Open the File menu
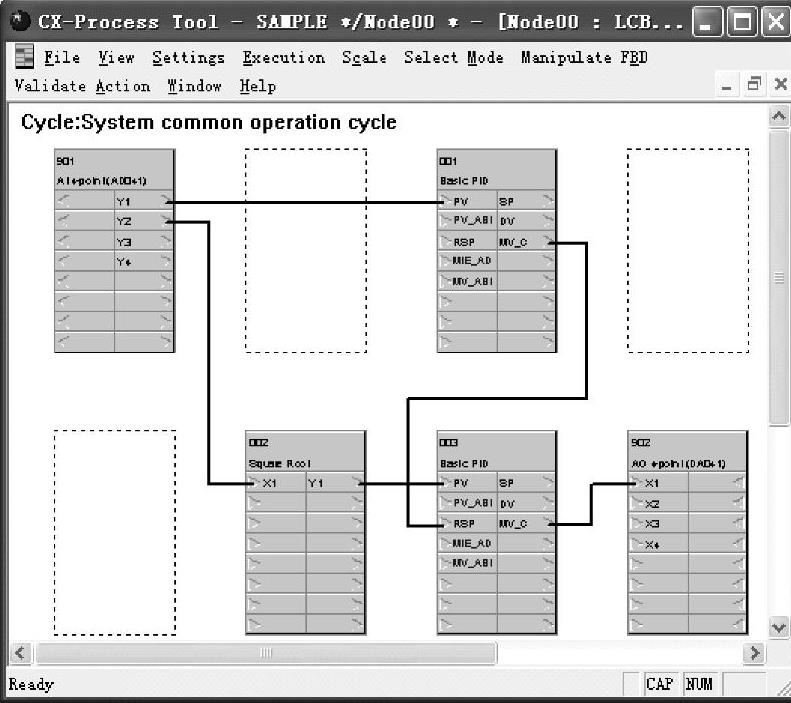Screen dimensions: 791x703 point(62,57)
